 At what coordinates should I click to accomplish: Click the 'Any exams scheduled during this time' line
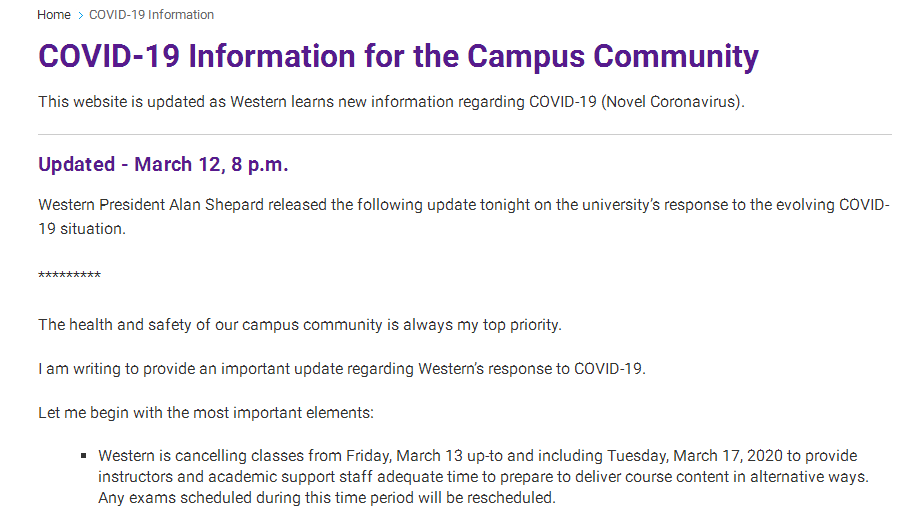click(327, 498)
